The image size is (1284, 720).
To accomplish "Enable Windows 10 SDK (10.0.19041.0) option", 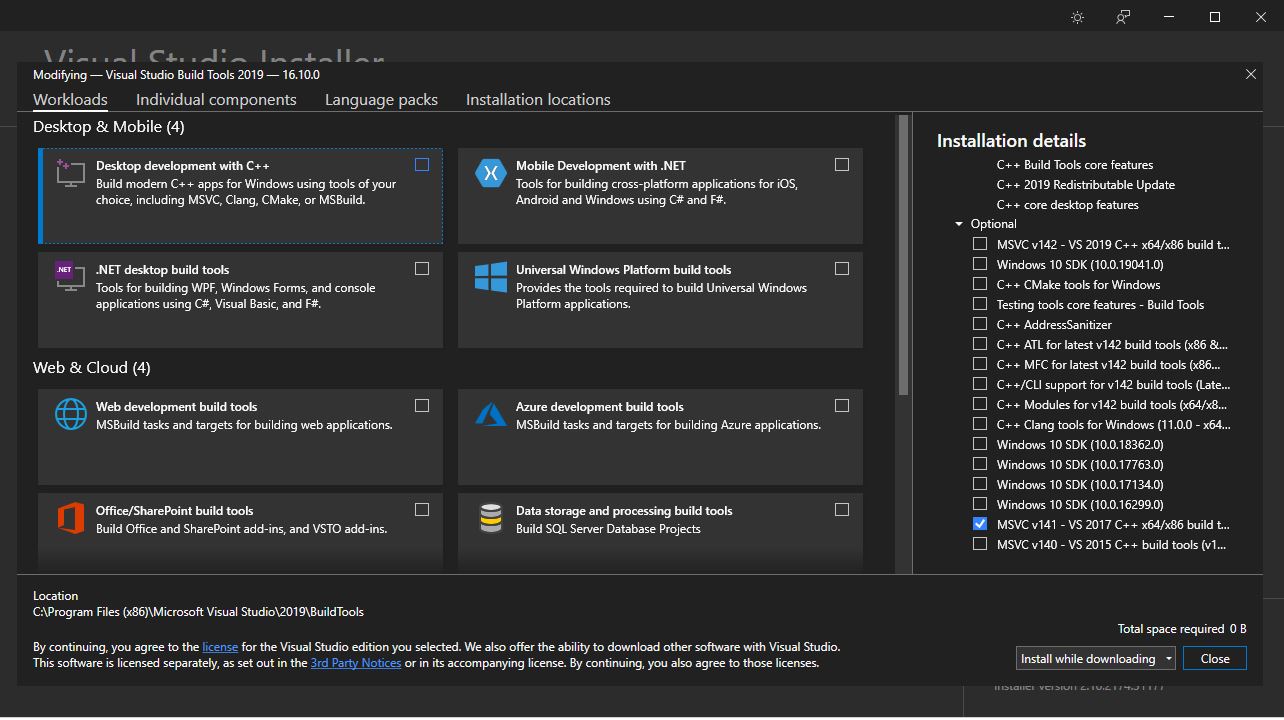I will click(x=980, y=264).
